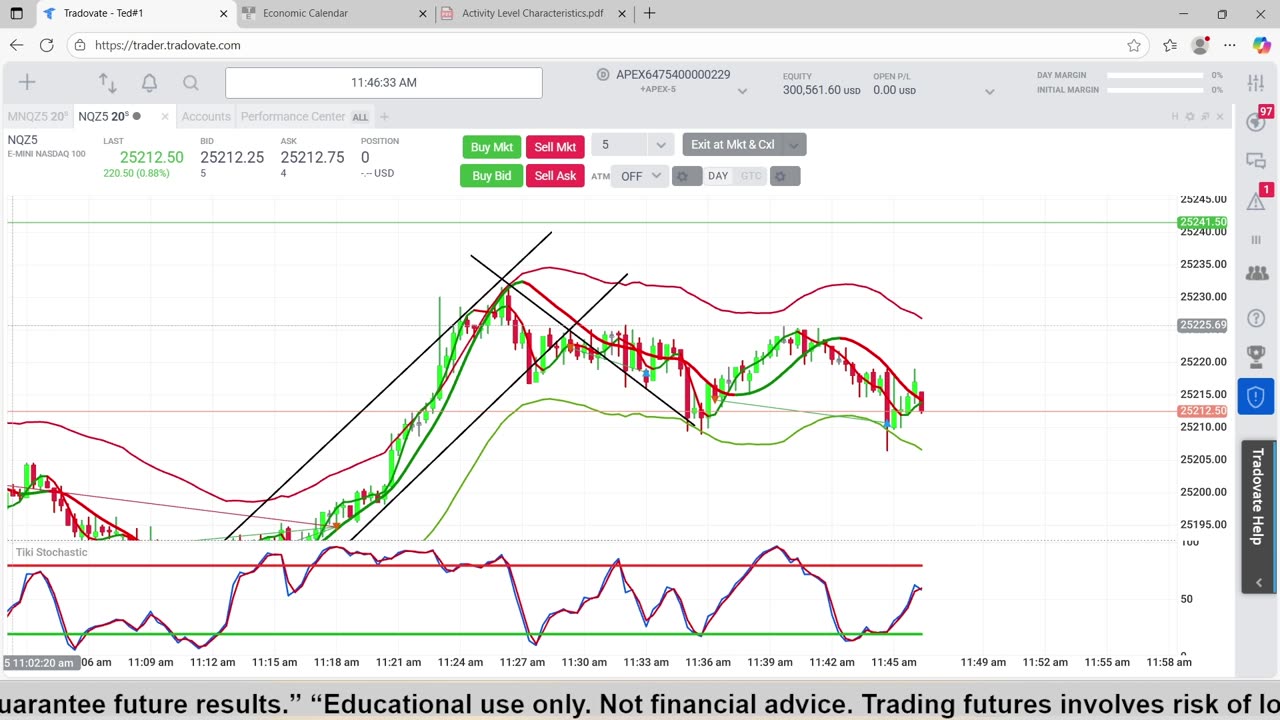The width and height of the screenshot is (1280, 720).
Task: Open chat messages icon in sidebar
Action: click(1256, 161)
